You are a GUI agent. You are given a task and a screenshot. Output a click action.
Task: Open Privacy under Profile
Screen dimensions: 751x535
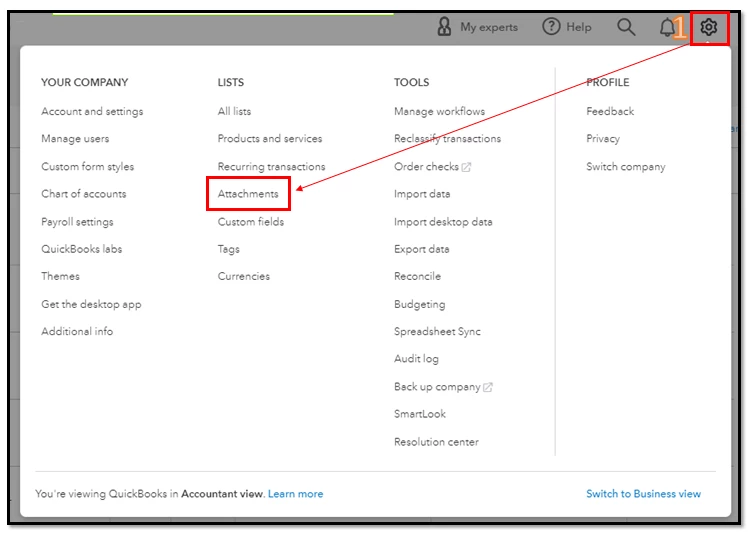[603, 139]
